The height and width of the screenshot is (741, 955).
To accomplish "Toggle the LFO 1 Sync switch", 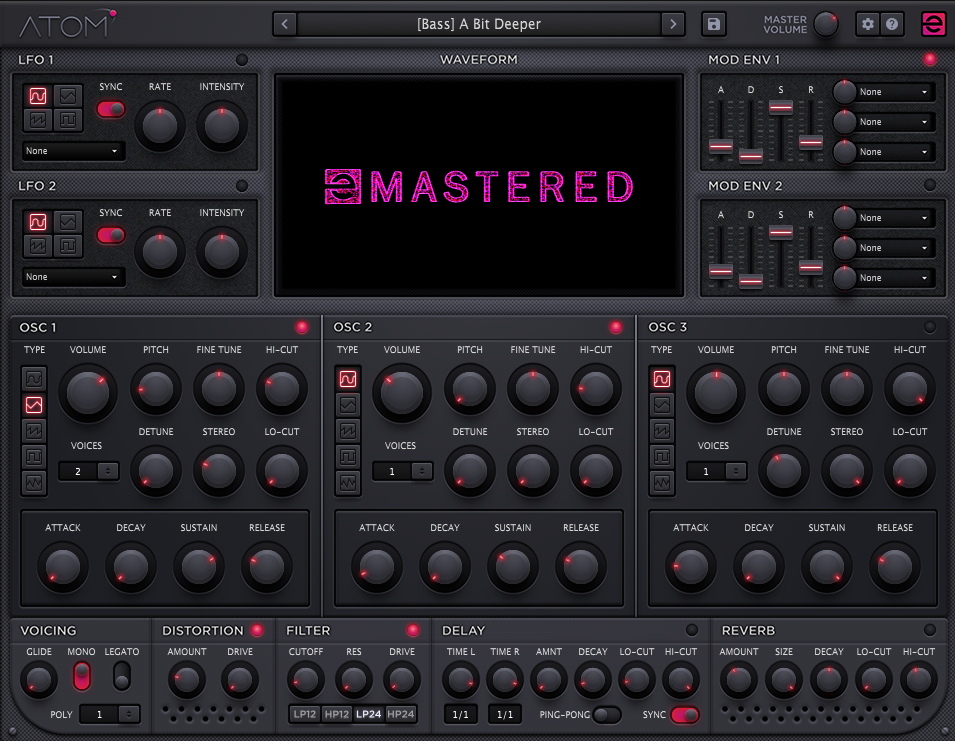I will [x=111, y=109].
